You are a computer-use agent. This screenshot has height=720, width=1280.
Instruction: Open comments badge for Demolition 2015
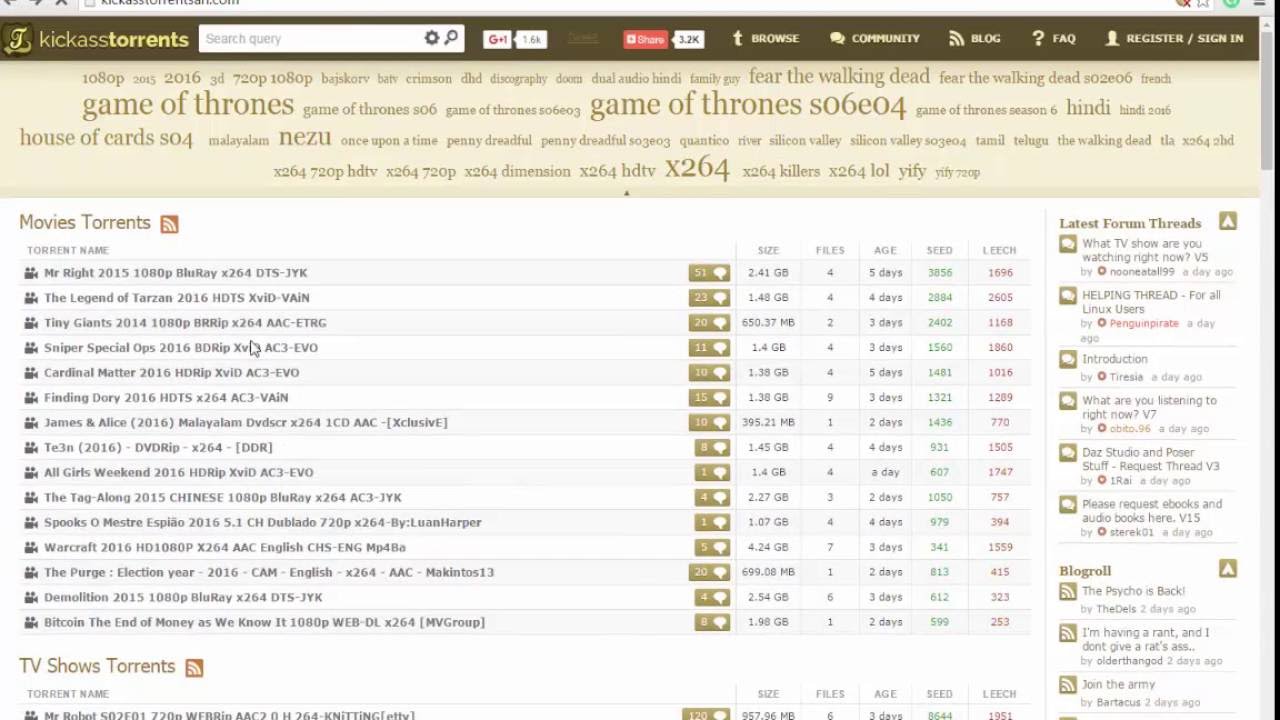[x=712, y=597]
